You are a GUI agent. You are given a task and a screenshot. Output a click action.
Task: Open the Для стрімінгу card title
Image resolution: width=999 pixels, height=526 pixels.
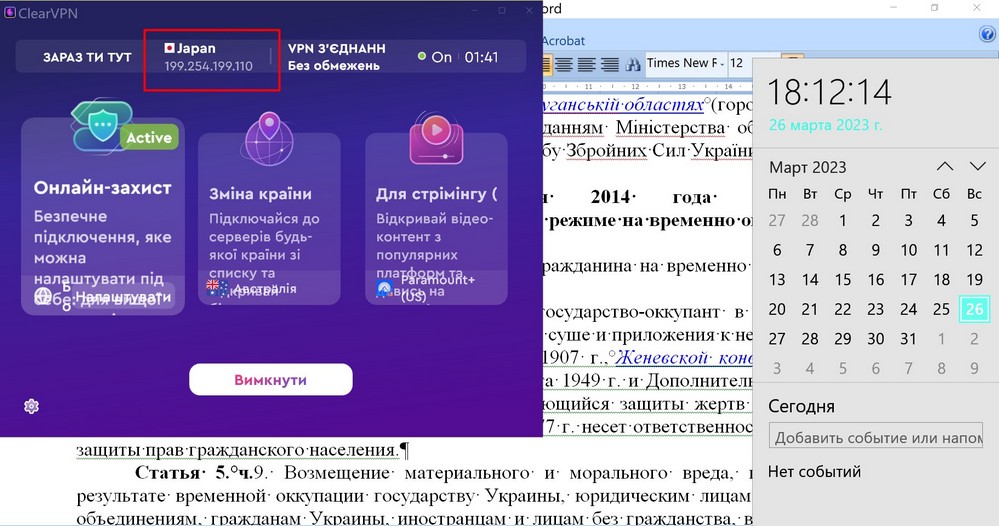[x=436, y=194]
